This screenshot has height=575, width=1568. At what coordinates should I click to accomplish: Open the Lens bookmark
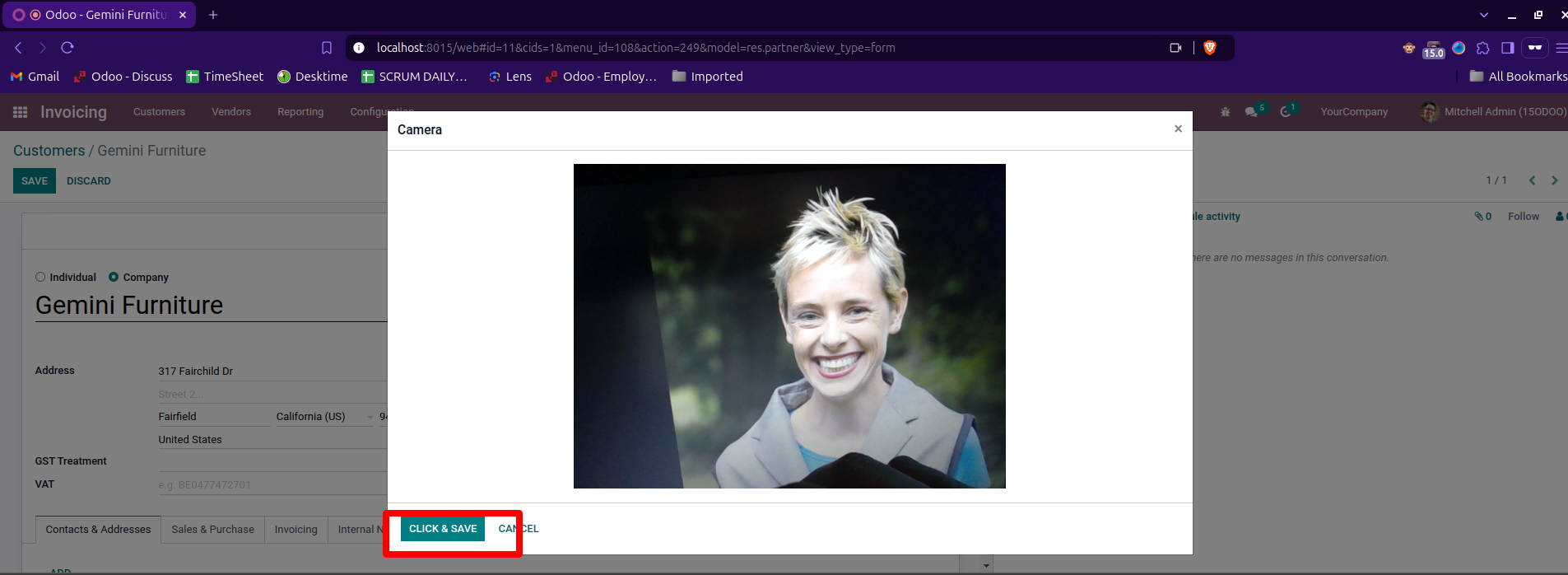[510, 77]
